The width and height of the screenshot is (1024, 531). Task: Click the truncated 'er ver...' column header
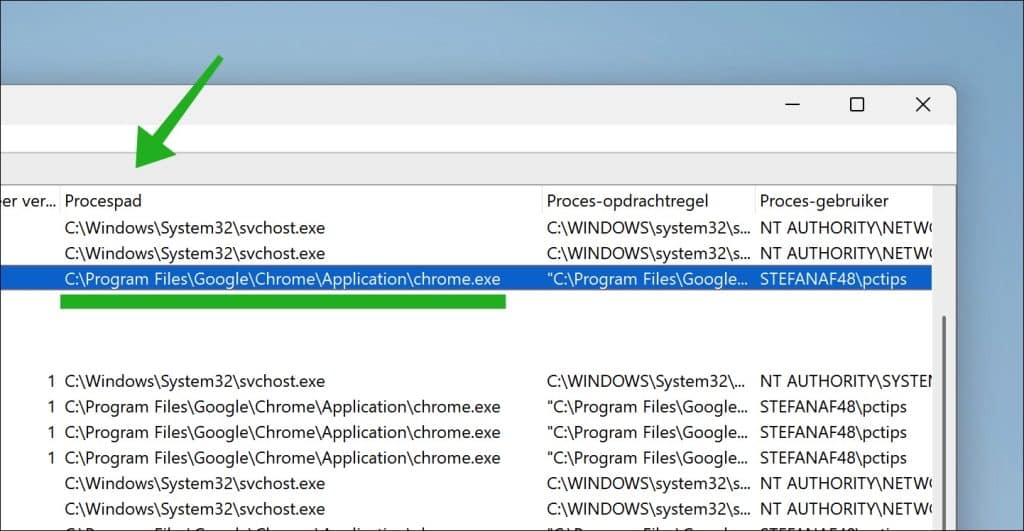click(x=29, y=201)
